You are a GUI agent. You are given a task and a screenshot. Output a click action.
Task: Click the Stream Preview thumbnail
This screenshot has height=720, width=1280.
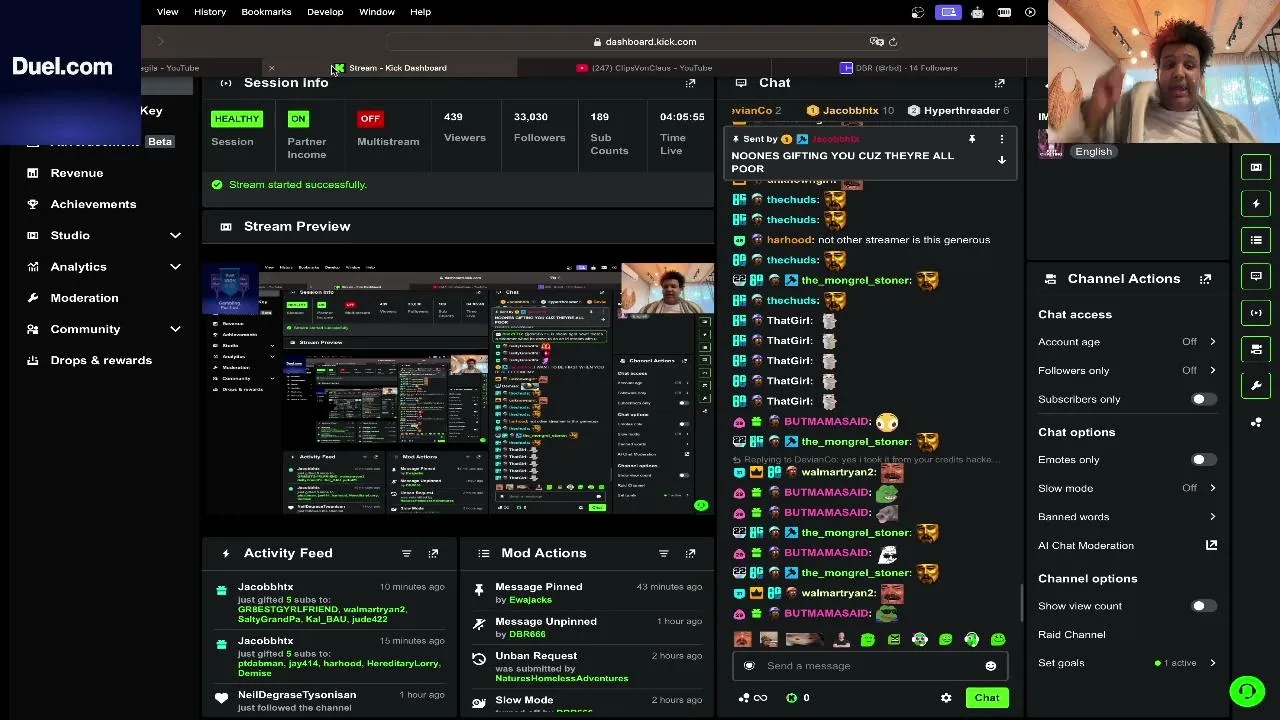(458, 388)
